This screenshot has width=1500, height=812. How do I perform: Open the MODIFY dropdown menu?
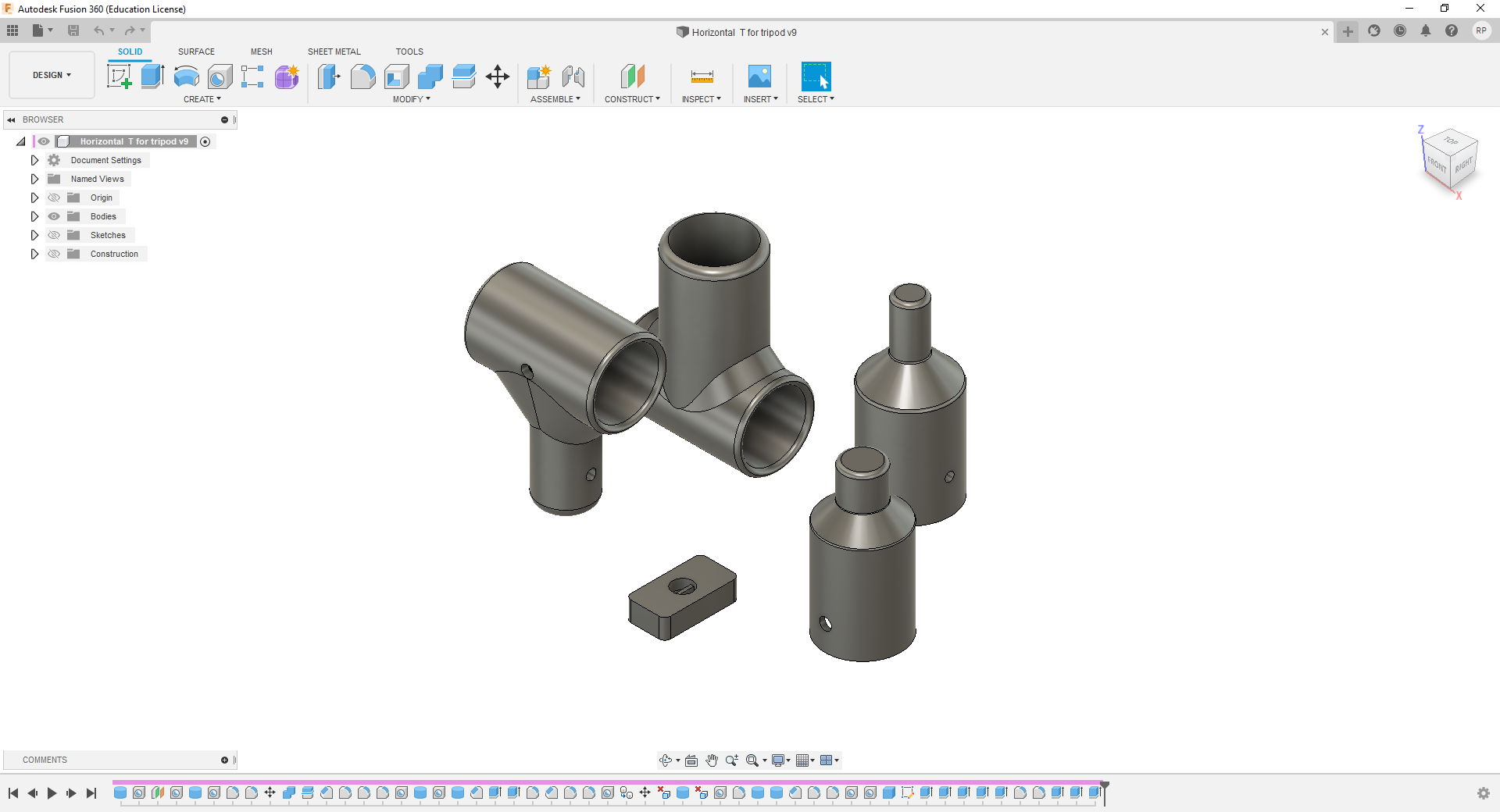[x=412, y=99]
